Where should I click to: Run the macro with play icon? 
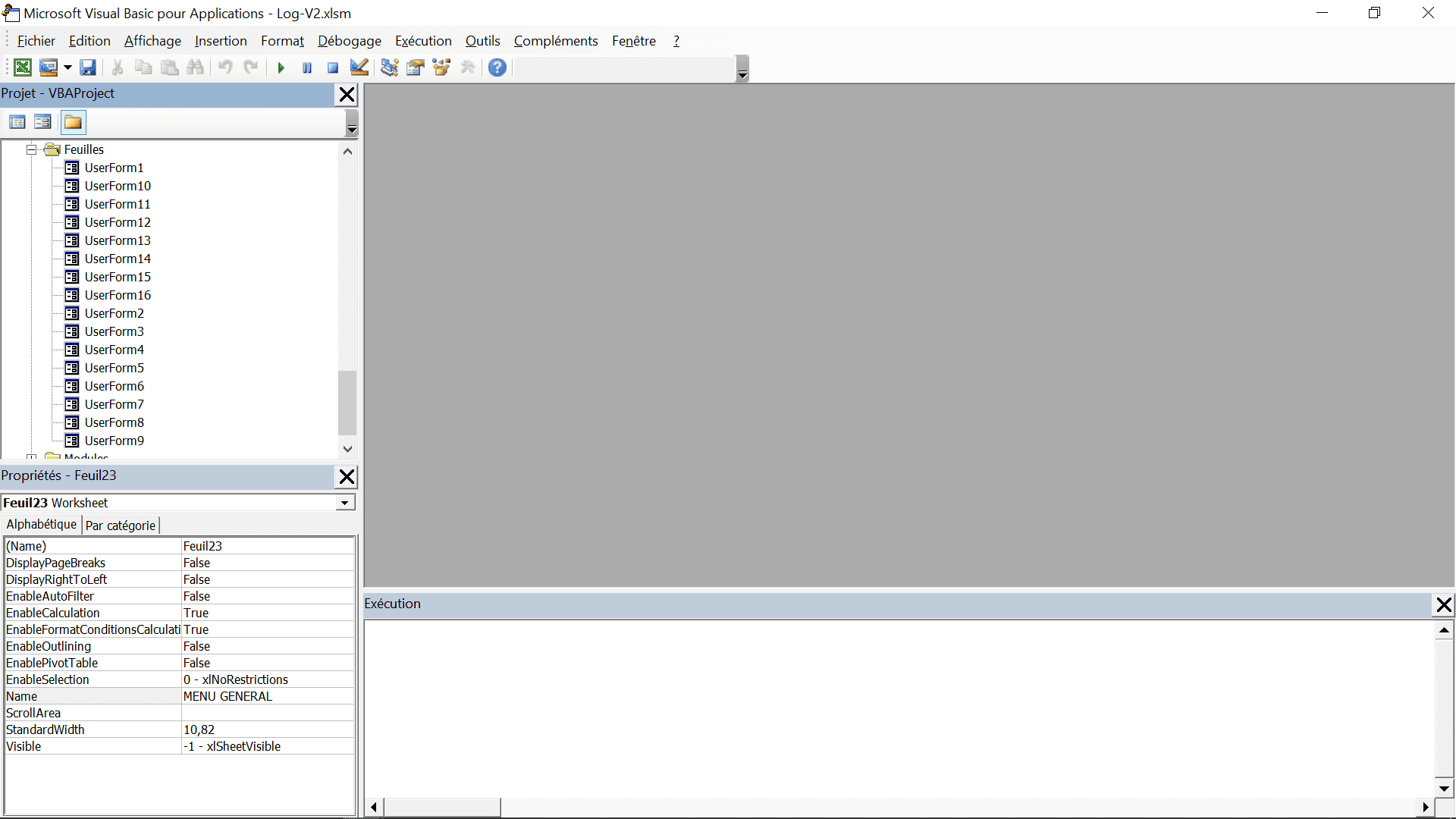pyautogui.click(x=281, y=67)
